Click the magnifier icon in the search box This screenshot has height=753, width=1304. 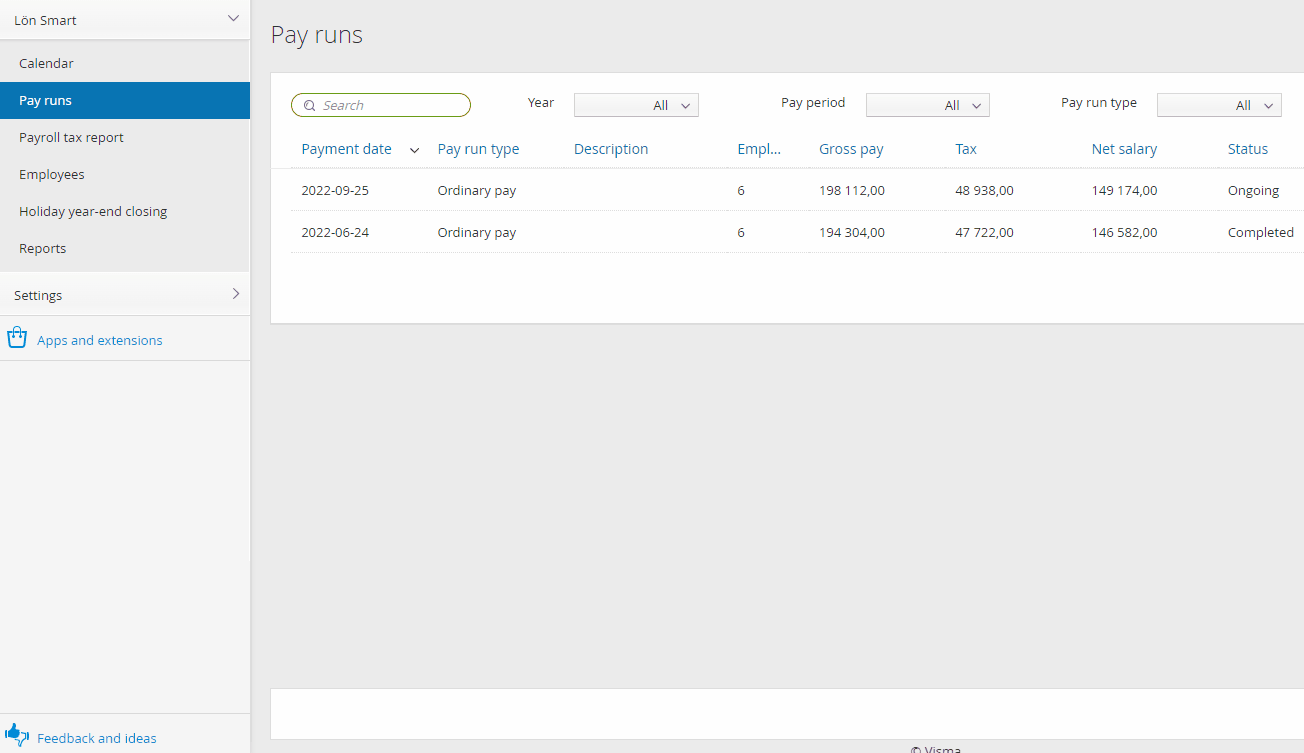tap(310, 106)
